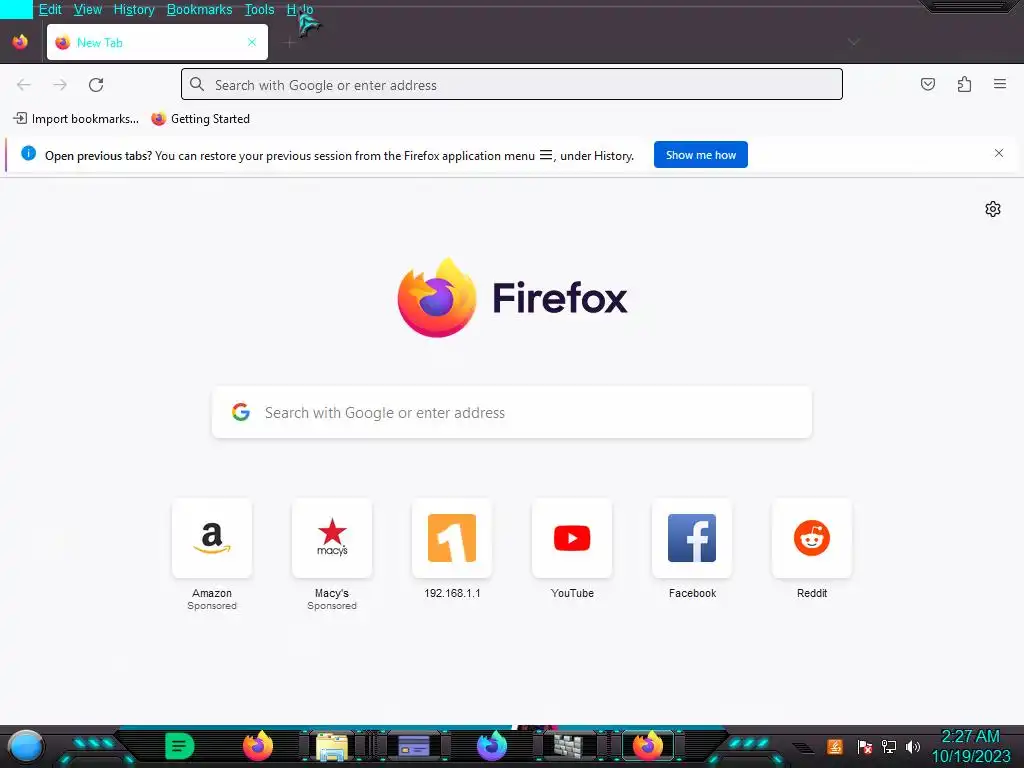Click the back navigation arrow
The width and height of the screenshot is (1024, 768).
point(24,84)
